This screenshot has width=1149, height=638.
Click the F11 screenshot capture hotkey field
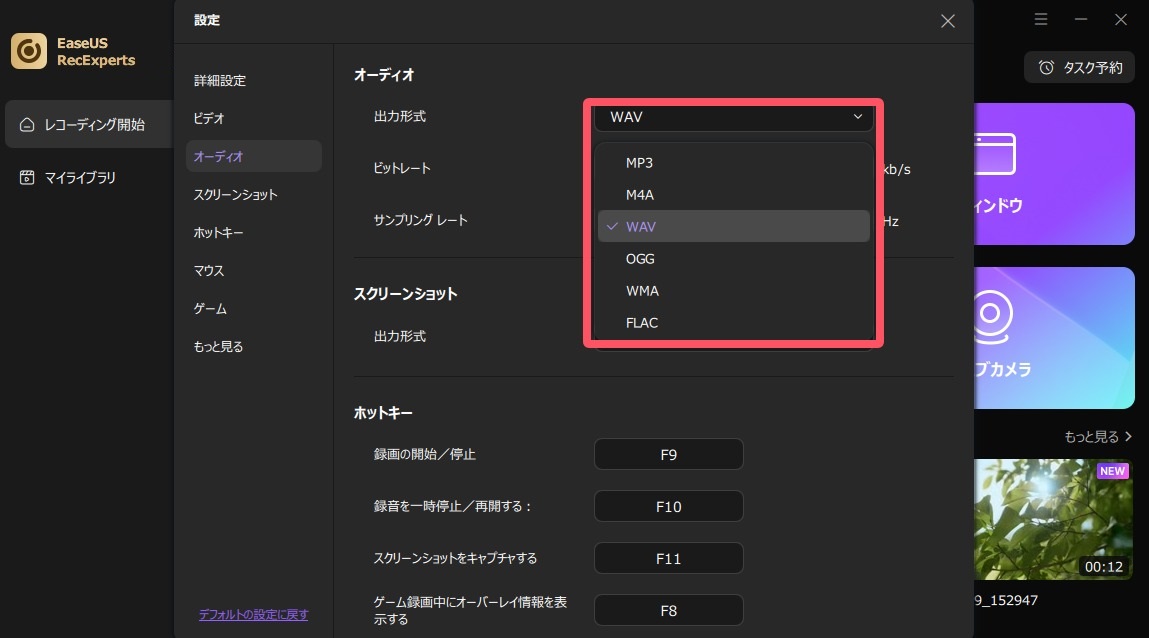click(x=668, y=557)
